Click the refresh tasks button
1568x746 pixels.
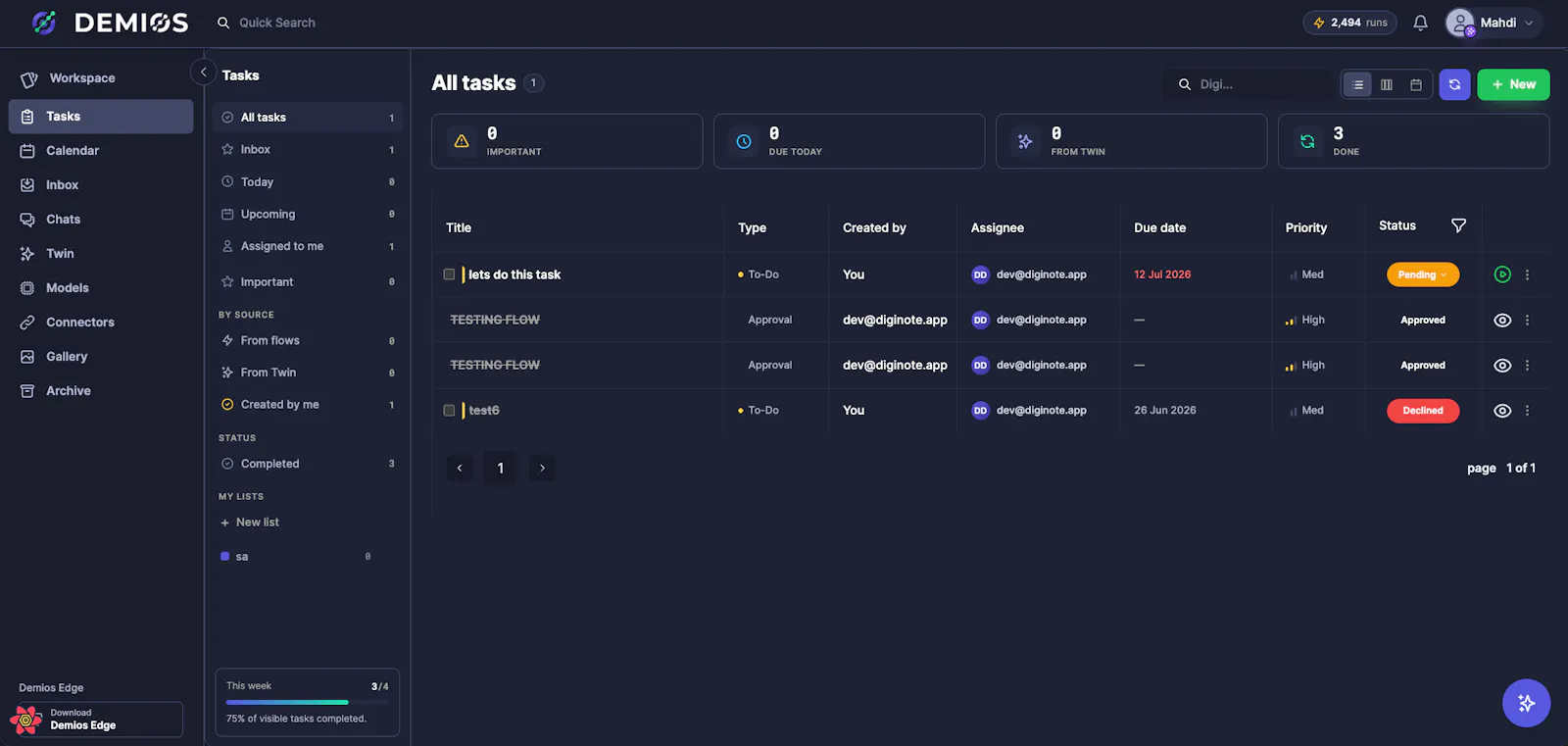pos(1454,84)
